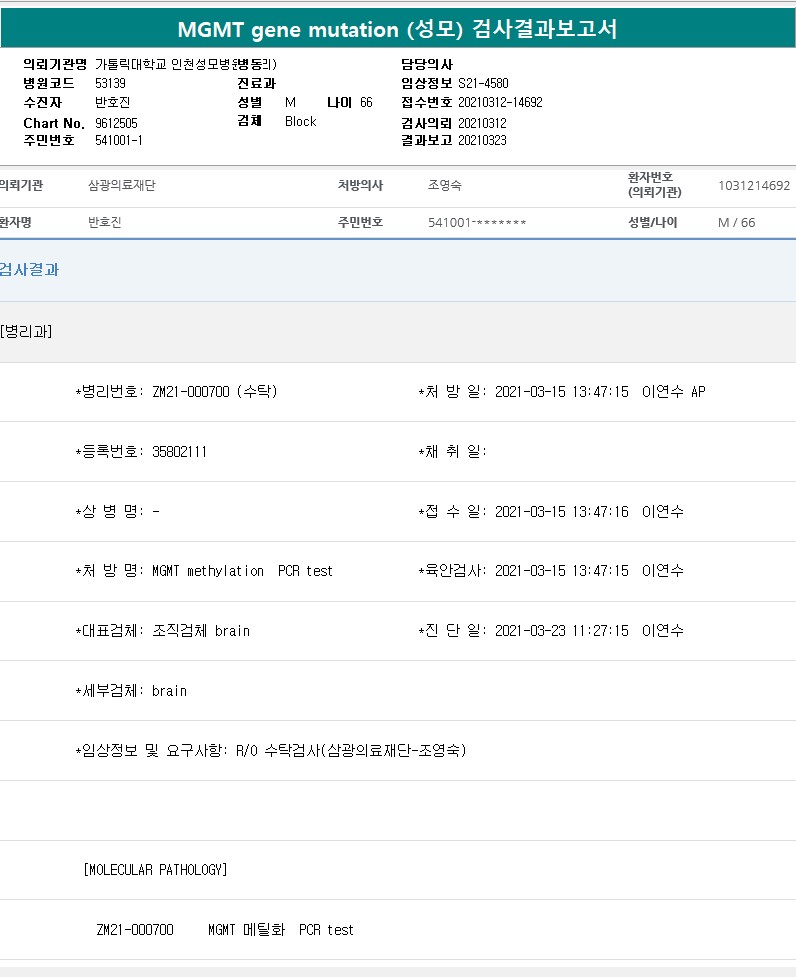Click the MGMT gene mutation report title

pyautogui.click(x=397, y=29)
